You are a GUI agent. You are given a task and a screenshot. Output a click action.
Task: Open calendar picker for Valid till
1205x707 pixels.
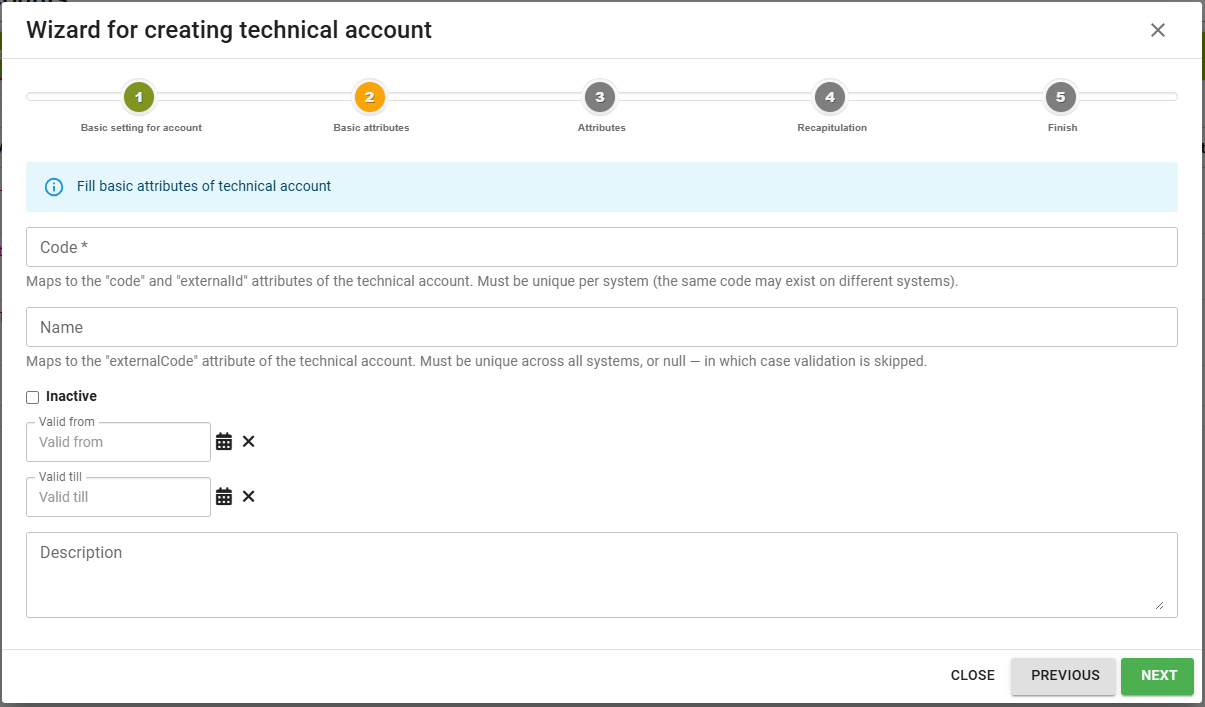pyautogui.click(x=224, y=497)
